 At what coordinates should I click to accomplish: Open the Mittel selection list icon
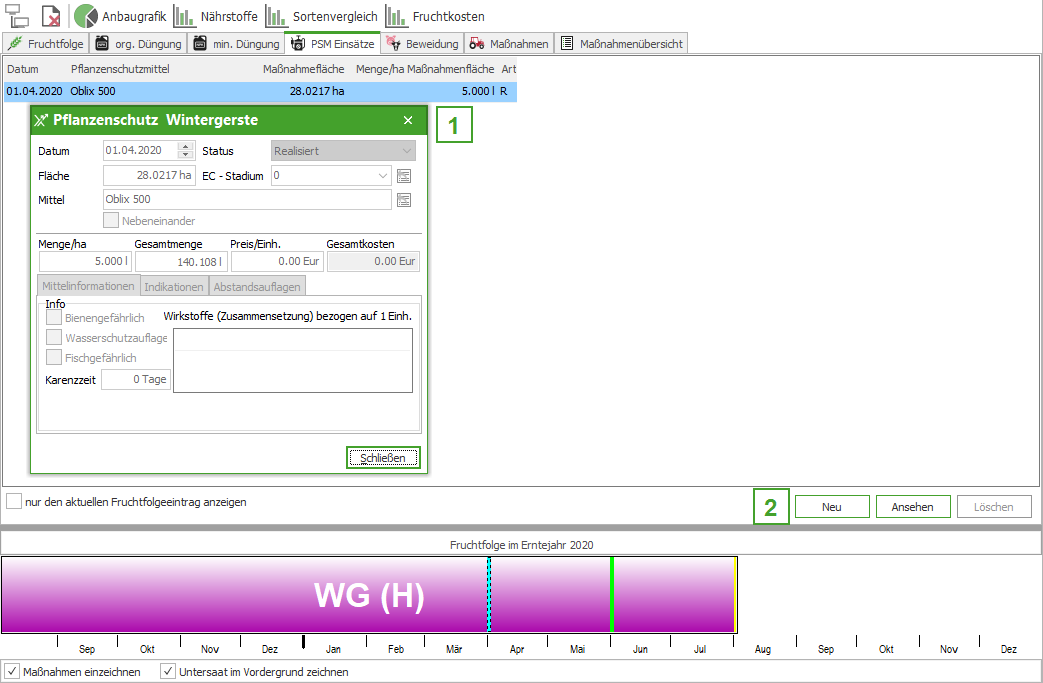[x=404, y=200]
